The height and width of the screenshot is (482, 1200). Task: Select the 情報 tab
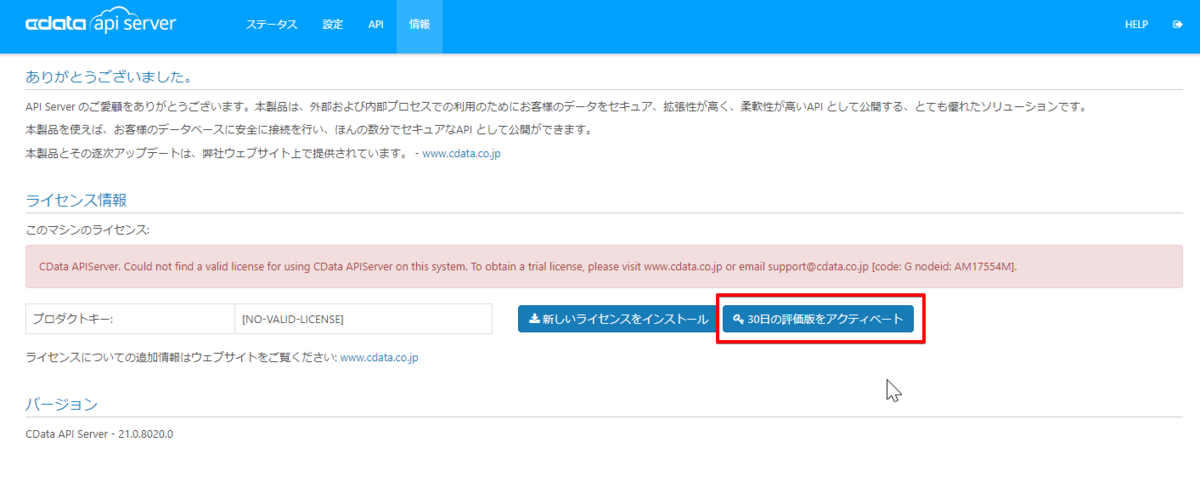pyautogui.click(x=419, y=25)
